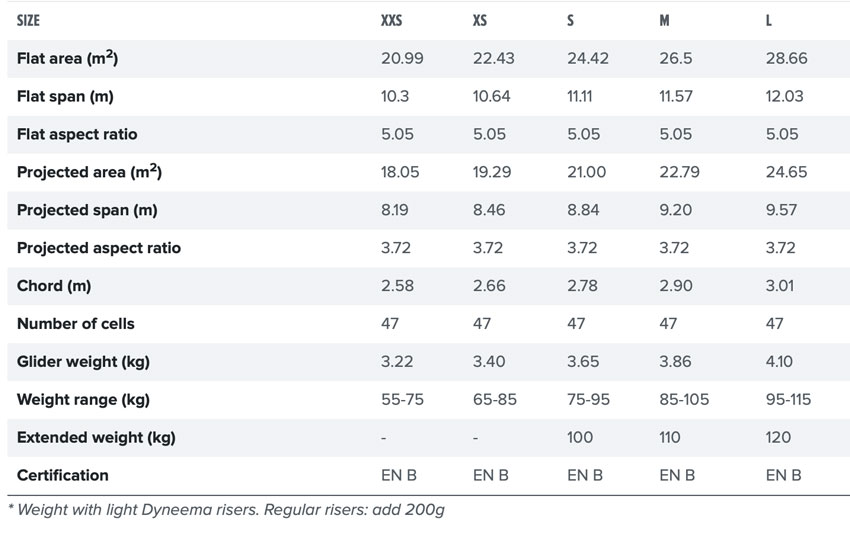Click the M size column header
Screen dimensions: 850x533
[x=664, y=21]
